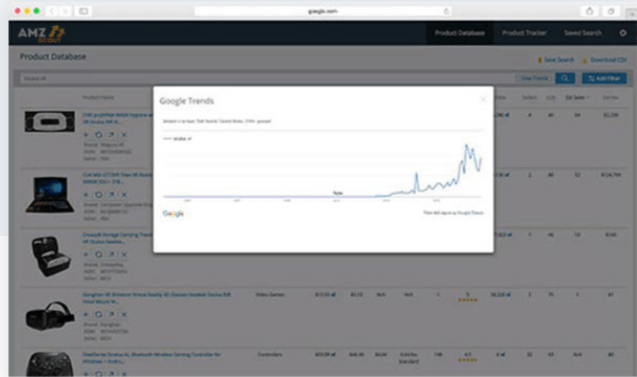The height and width of the screenshot is (377, 637).
Task: Open the laptop product thumbnail
Action: click(x=50, y=194)
